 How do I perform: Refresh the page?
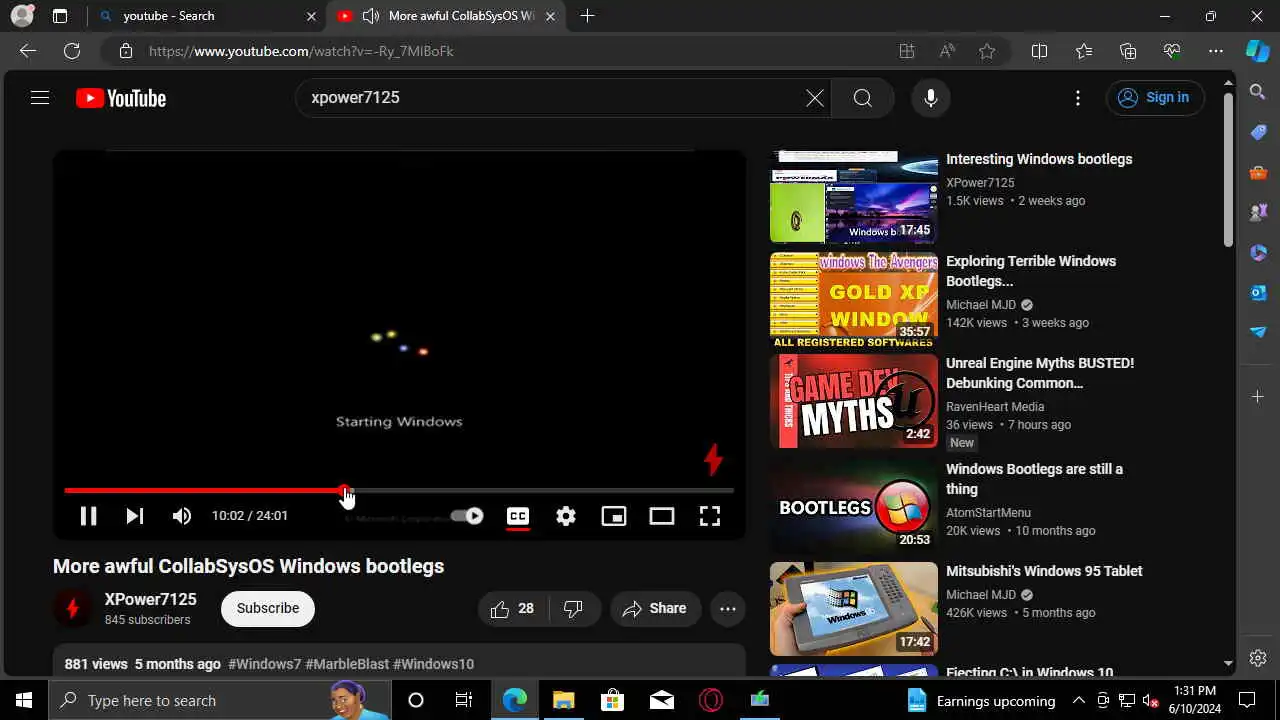pyautogui.click(x=72, y=51)
